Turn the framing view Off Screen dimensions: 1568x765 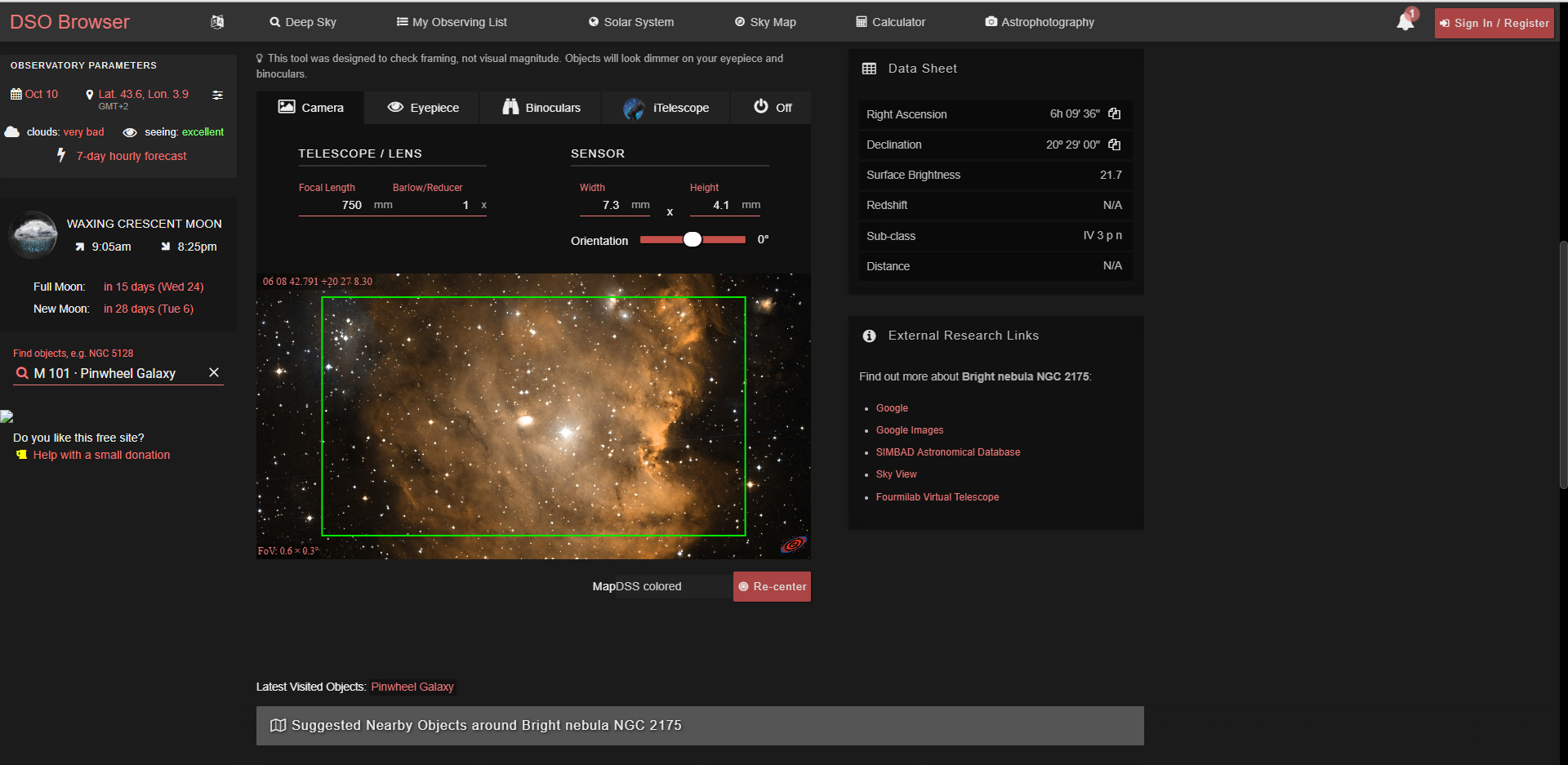[772, 108]
